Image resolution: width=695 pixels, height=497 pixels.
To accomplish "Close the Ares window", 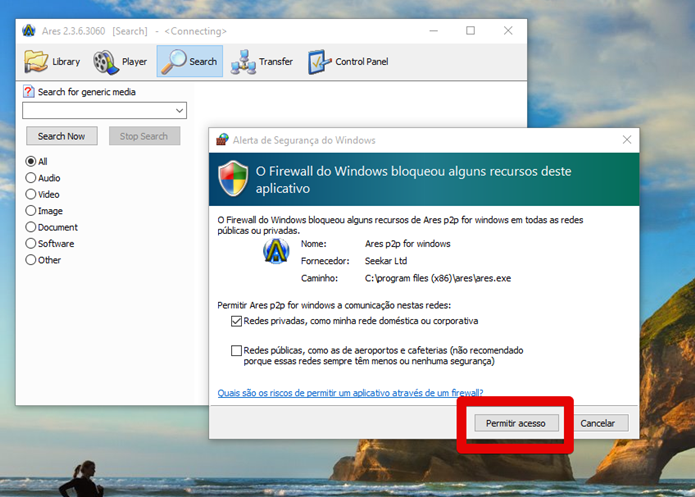I will pos(508,31).
